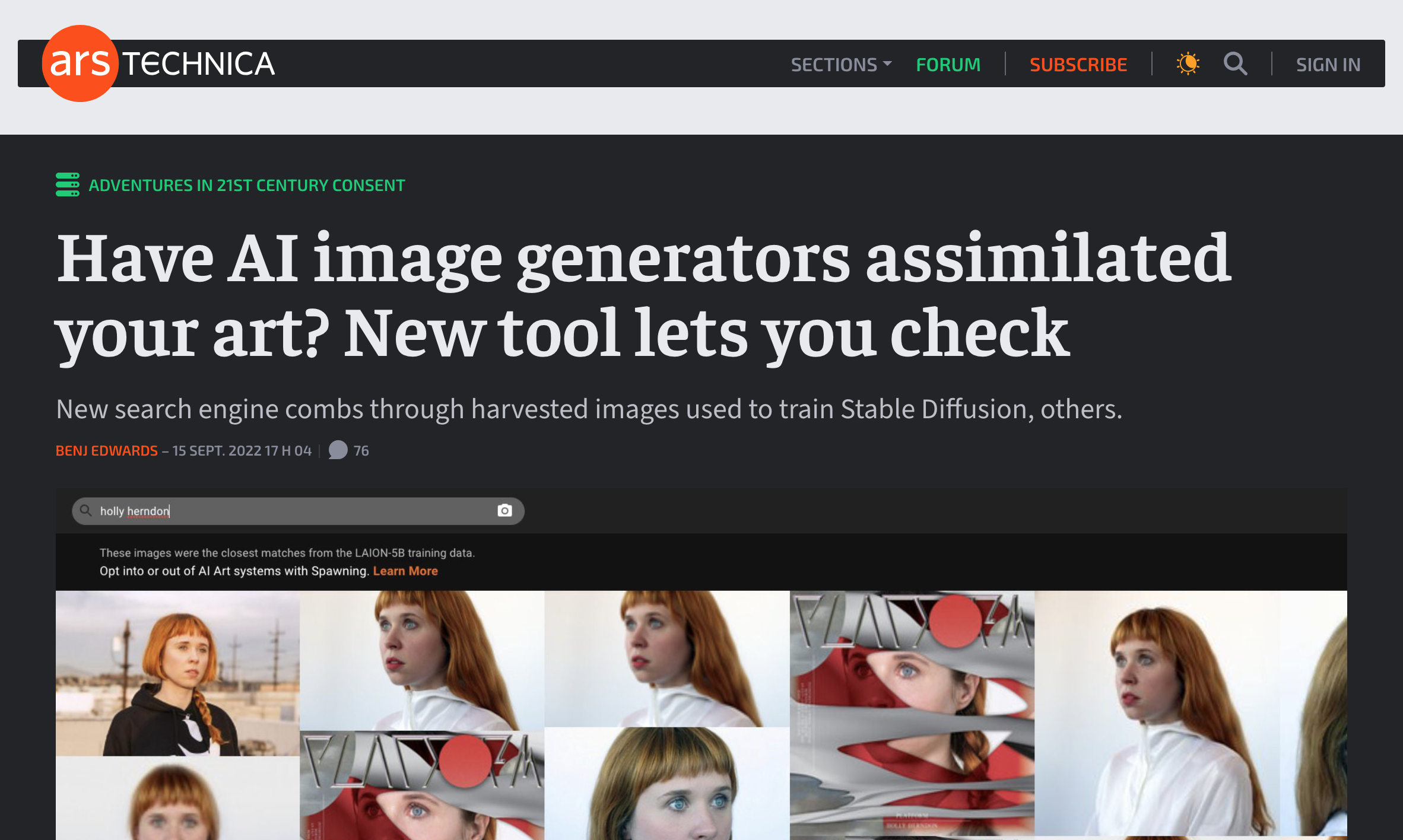Click the Ars Technica orange logo
The image size is (1403, 840).
tap(80, 63)
